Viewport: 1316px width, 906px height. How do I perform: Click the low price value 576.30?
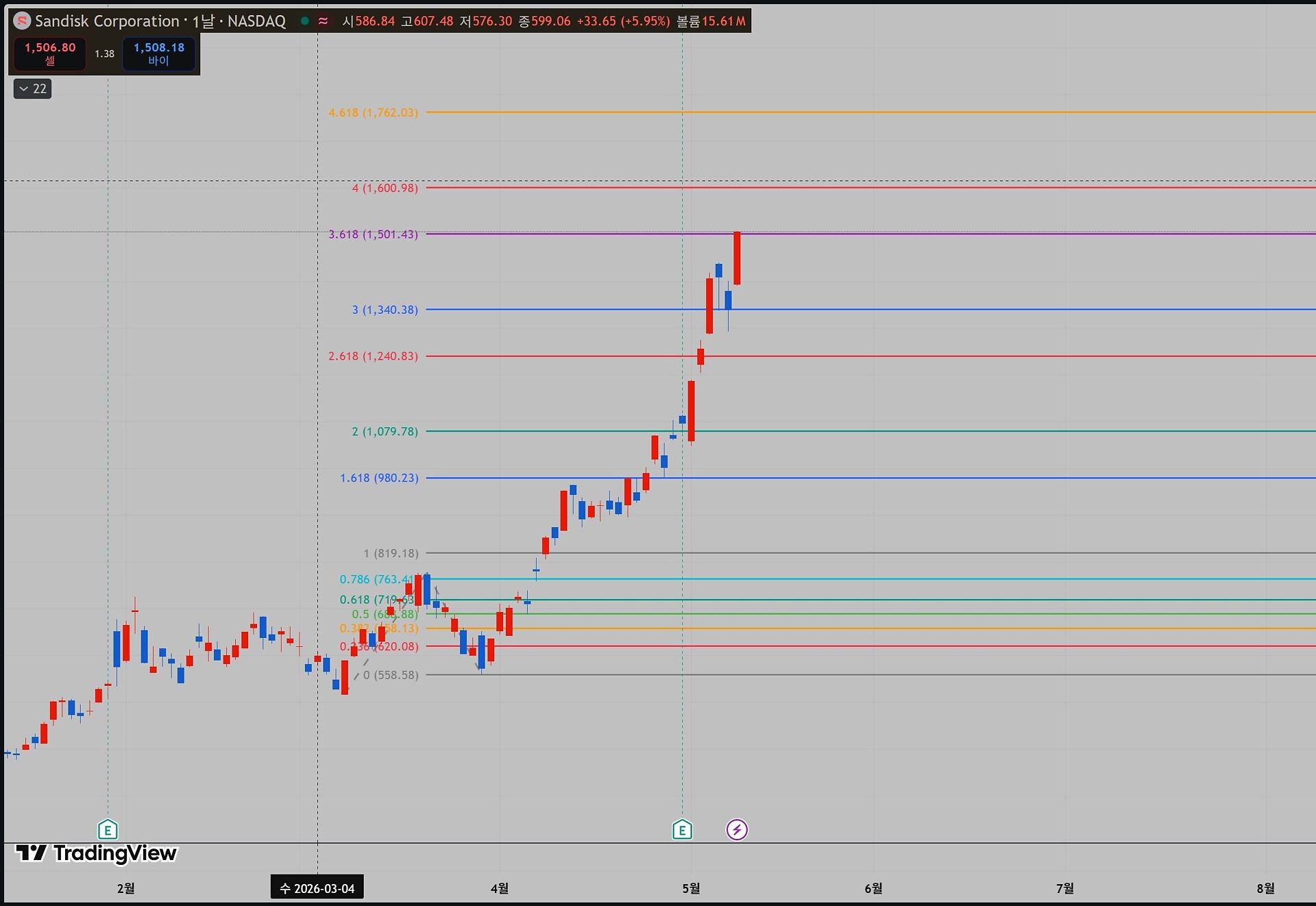click(492, 21)
